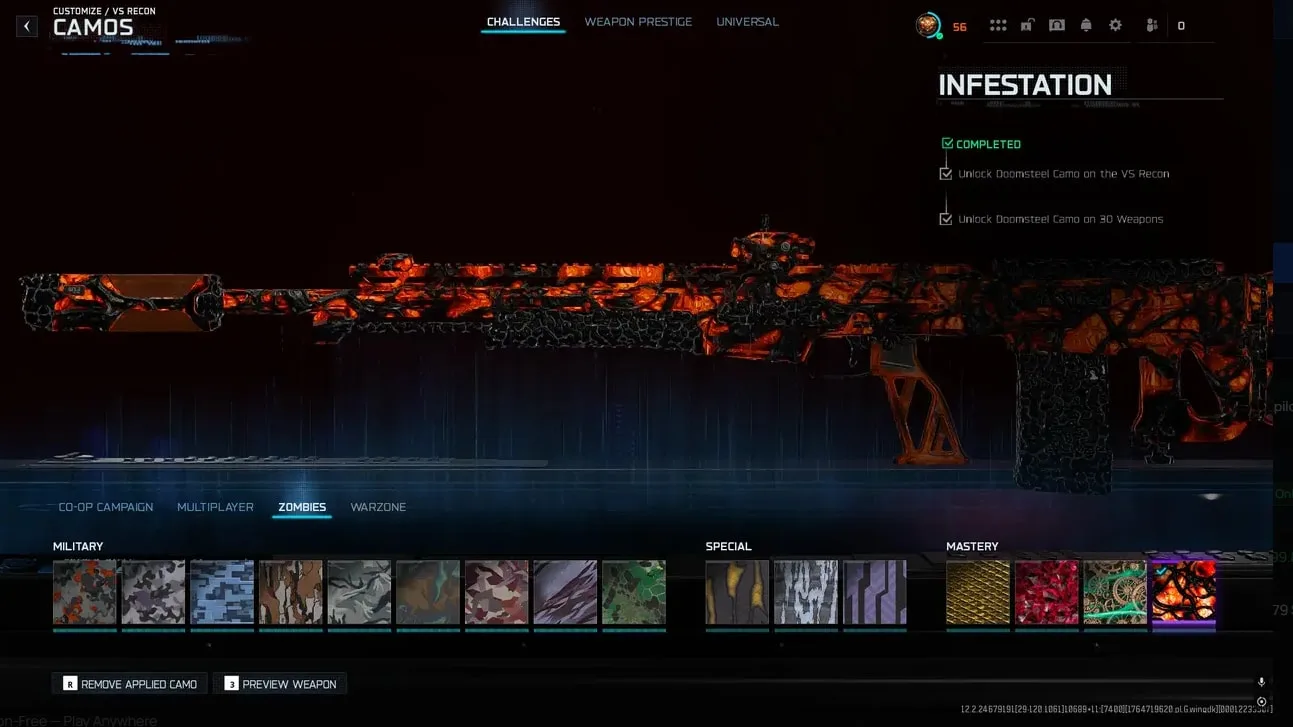The image size is (1293, 727).
Task: Toggle Doomsteel on 30 Weapons checkbox
Action: point(946,219)
